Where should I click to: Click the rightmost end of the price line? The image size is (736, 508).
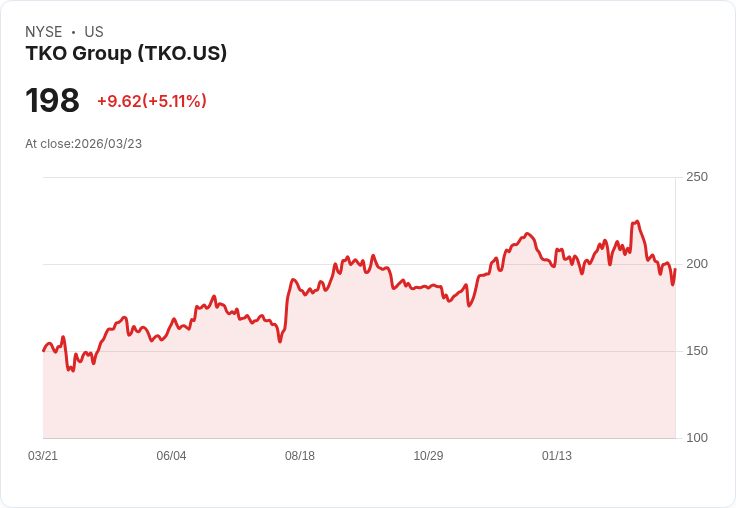(x=675, y=269)
